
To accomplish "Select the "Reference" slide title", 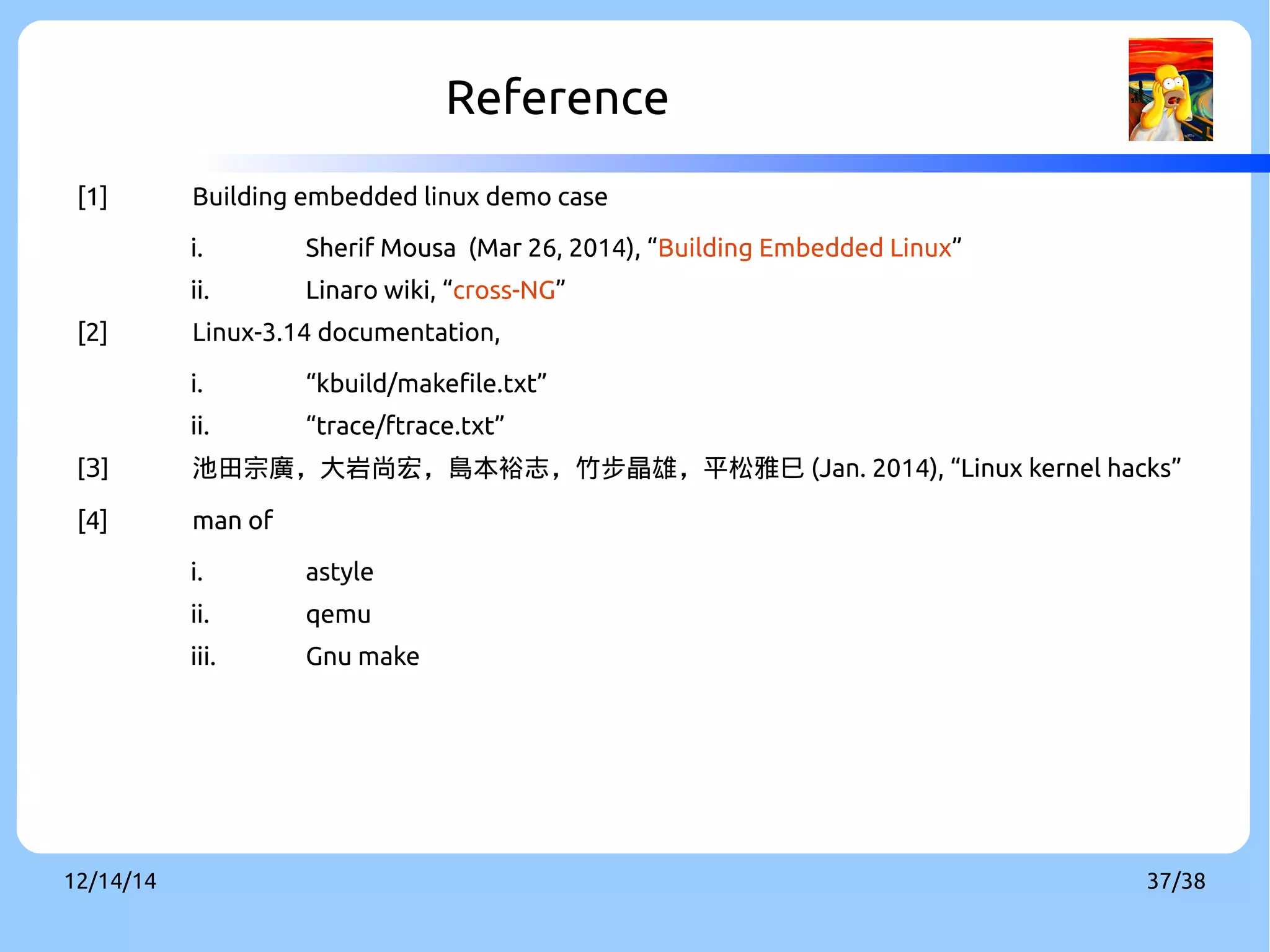I will tap(557, 98).
